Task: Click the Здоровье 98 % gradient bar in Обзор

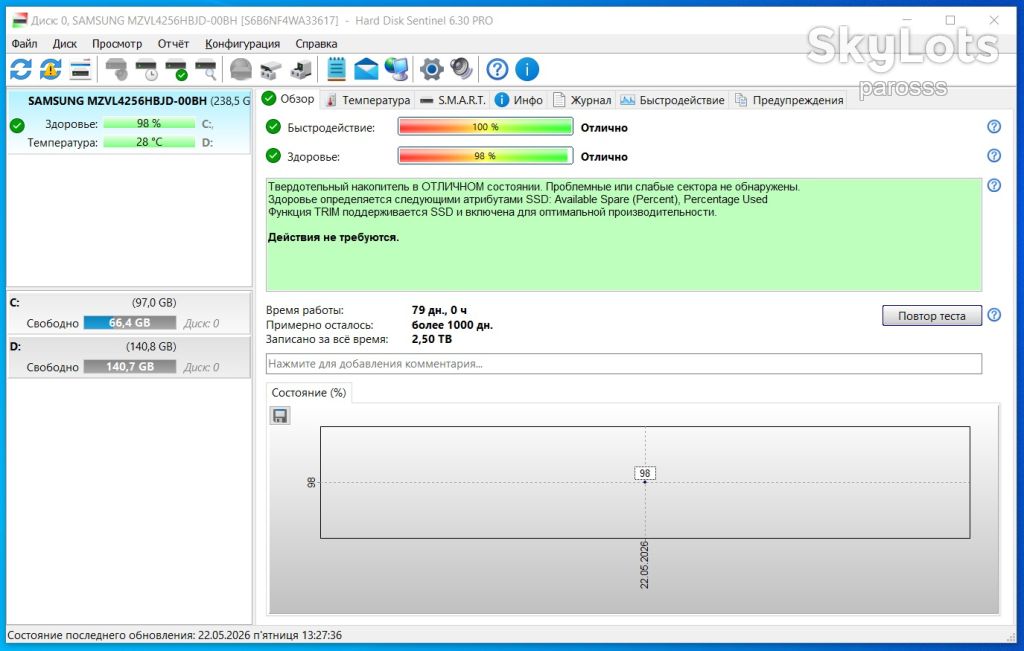Action: [x=485, y=156]
